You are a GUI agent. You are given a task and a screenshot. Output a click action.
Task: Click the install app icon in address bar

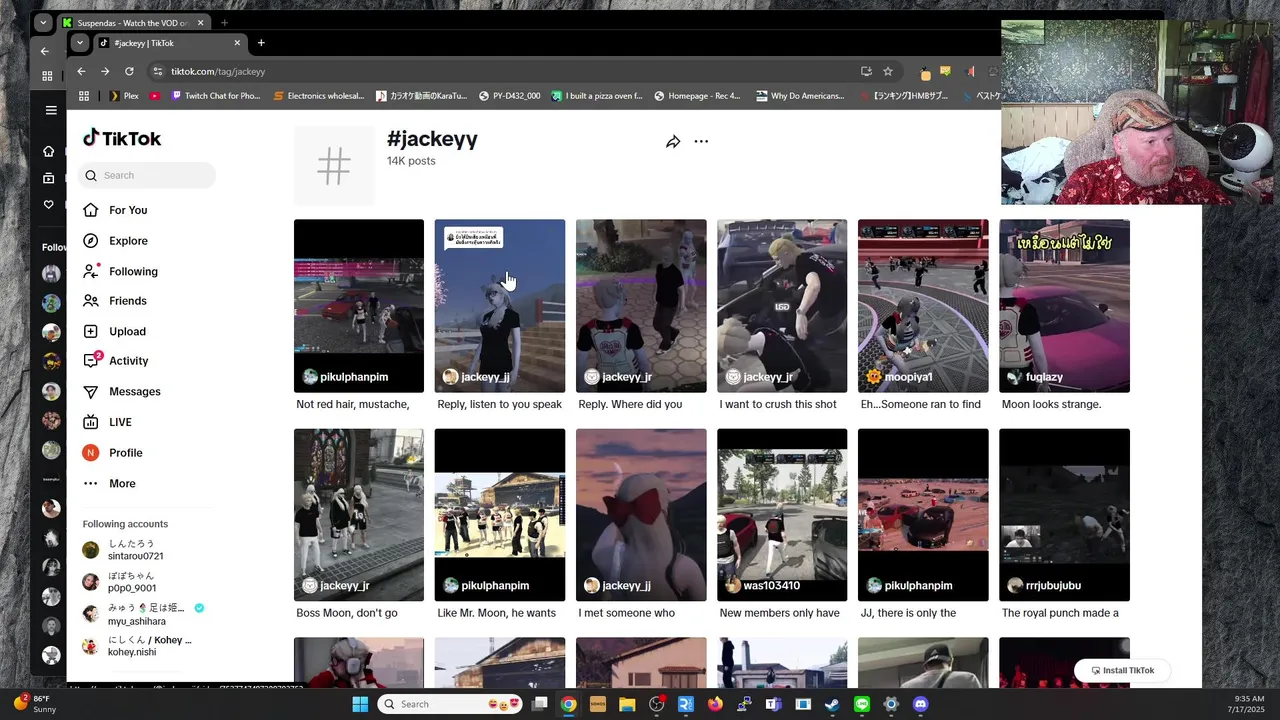[866, 71]
